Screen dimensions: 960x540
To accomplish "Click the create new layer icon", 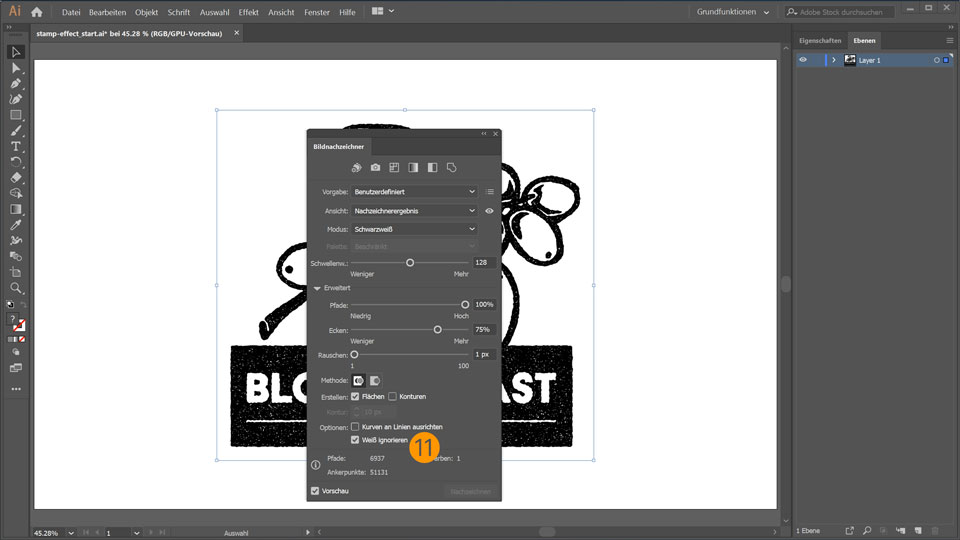I will click(918, 531).
